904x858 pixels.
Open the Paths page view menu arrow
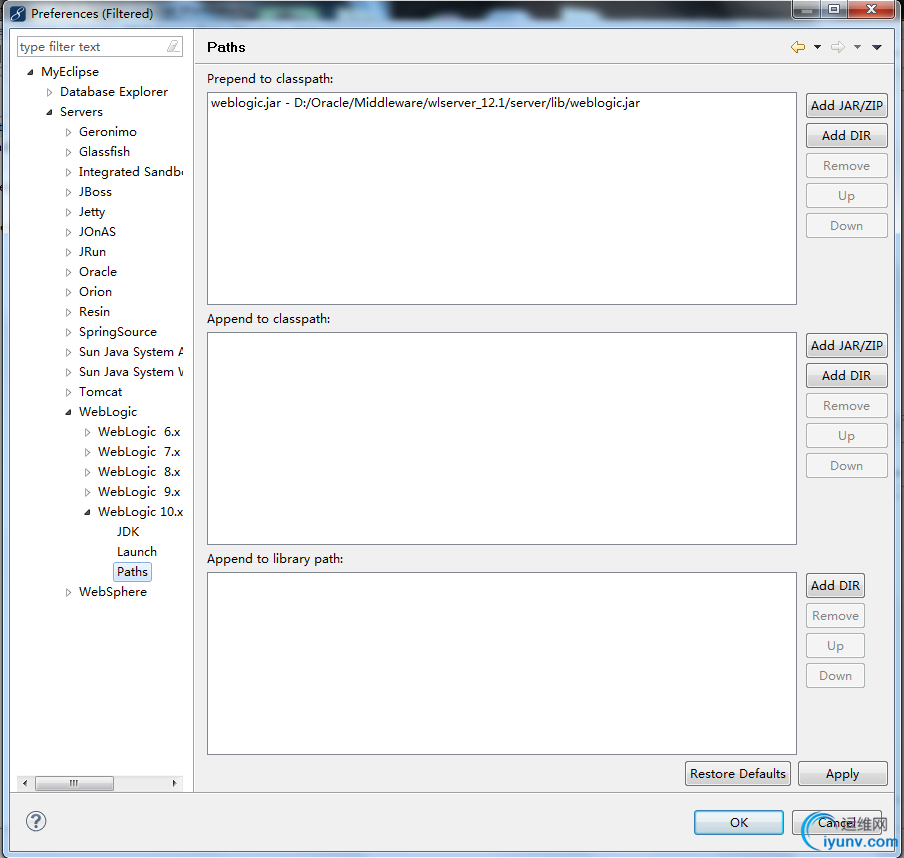point(877,47)
